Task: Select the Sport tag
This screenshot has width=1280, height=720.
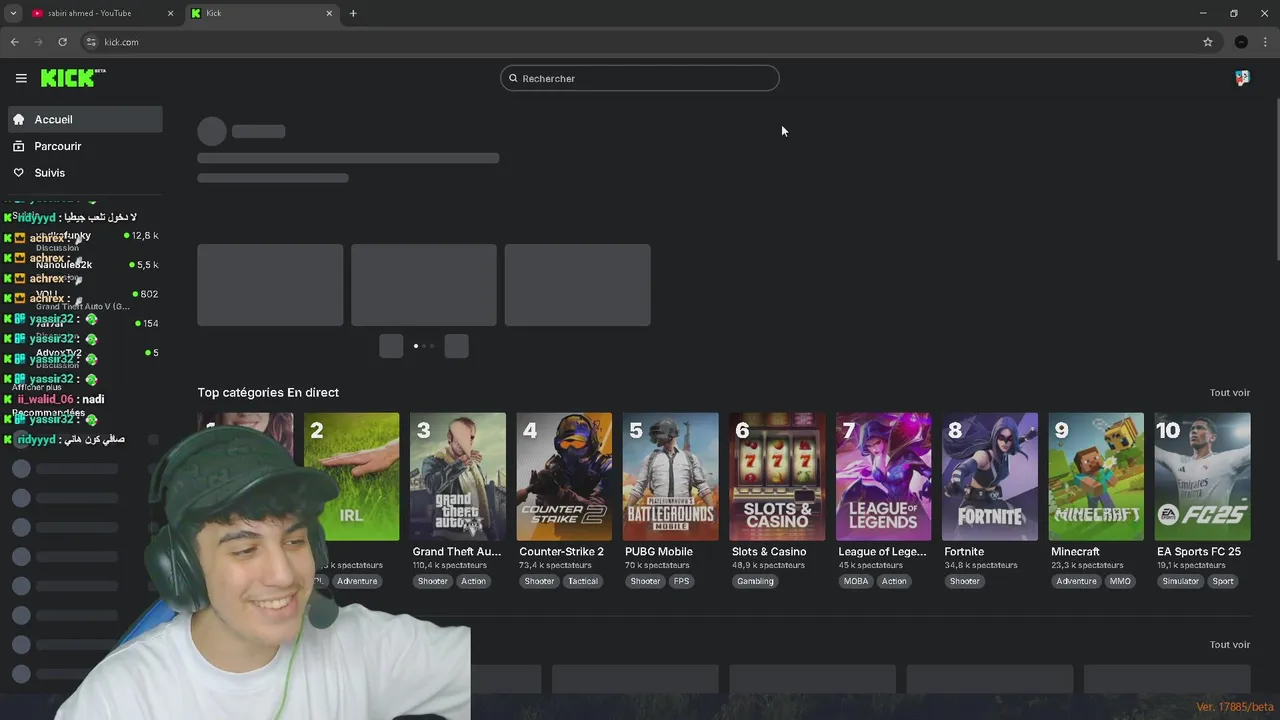Action: (1223, 581)
